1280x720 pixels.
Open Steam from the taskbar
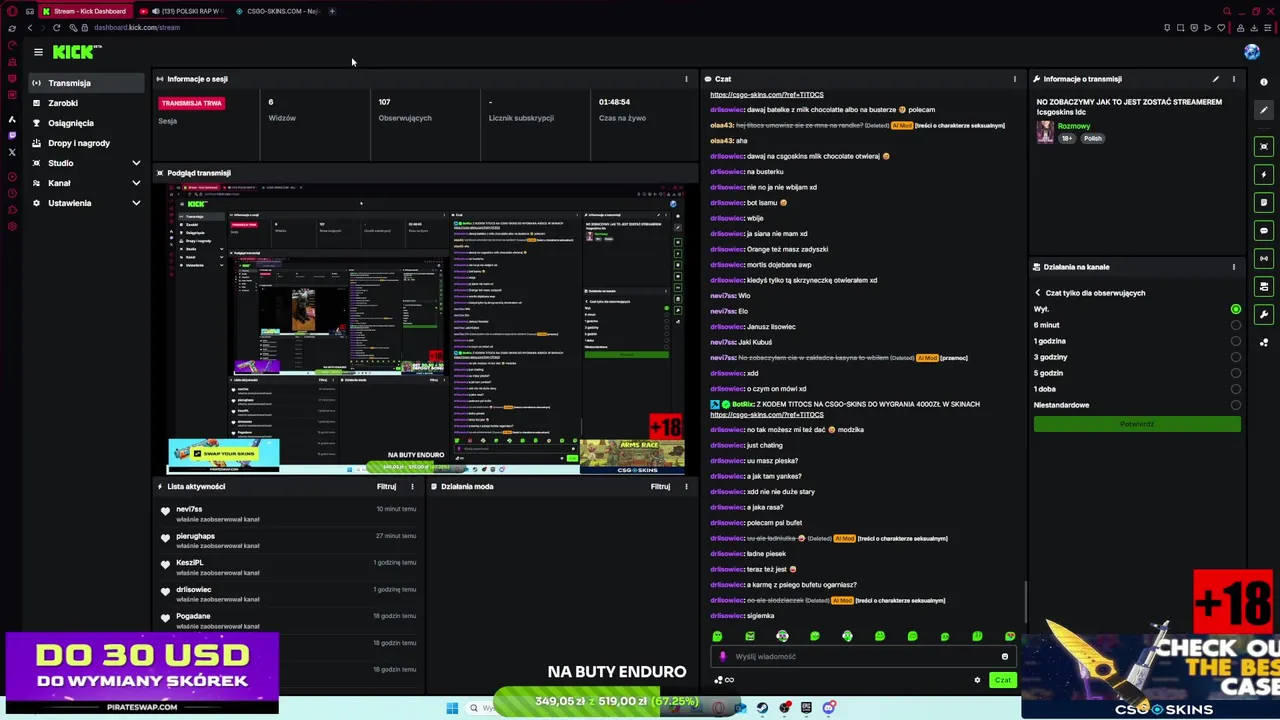click(x=762, y=708)
